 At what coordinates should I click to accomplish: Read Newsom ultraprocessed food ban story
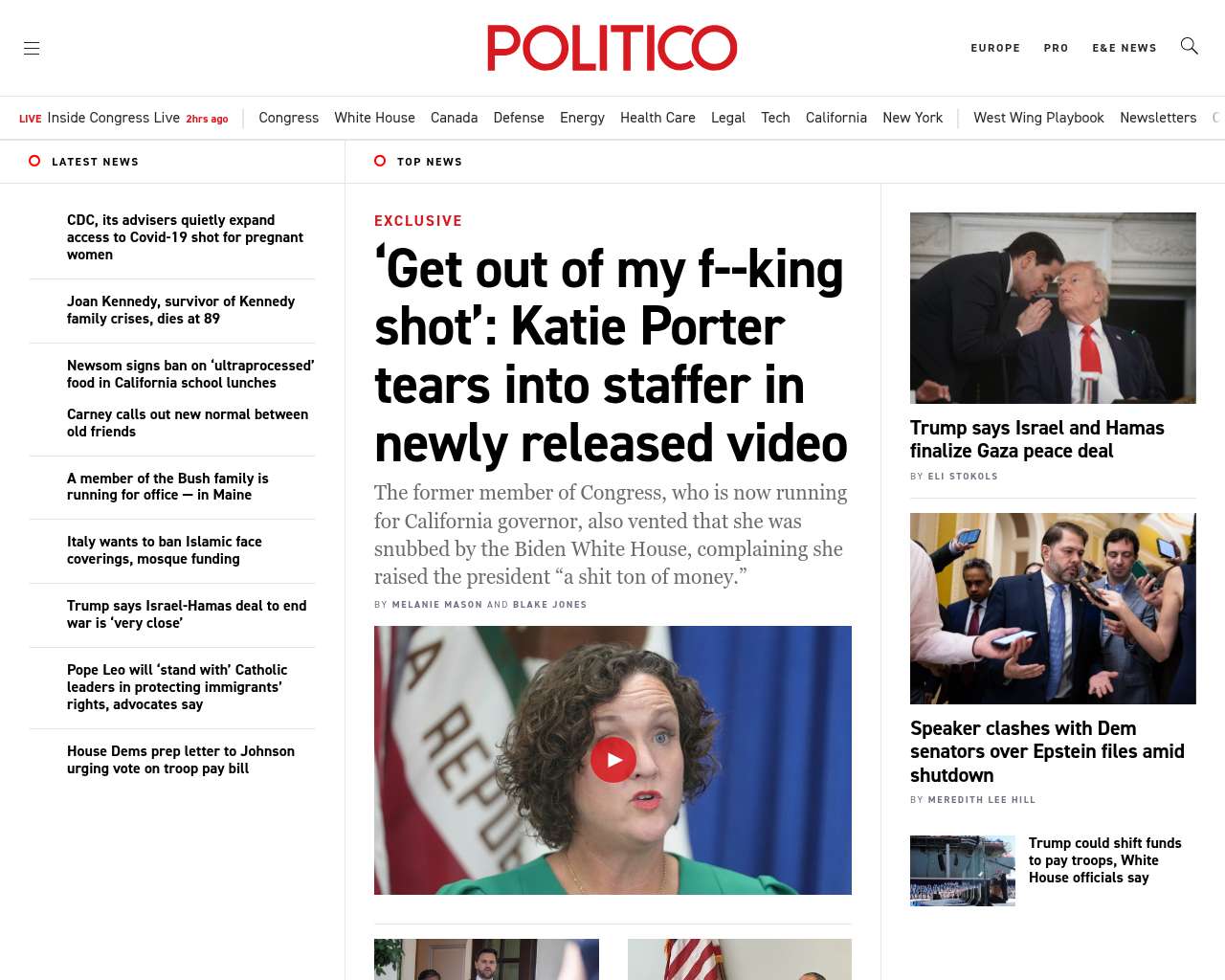tap(190, 374)
